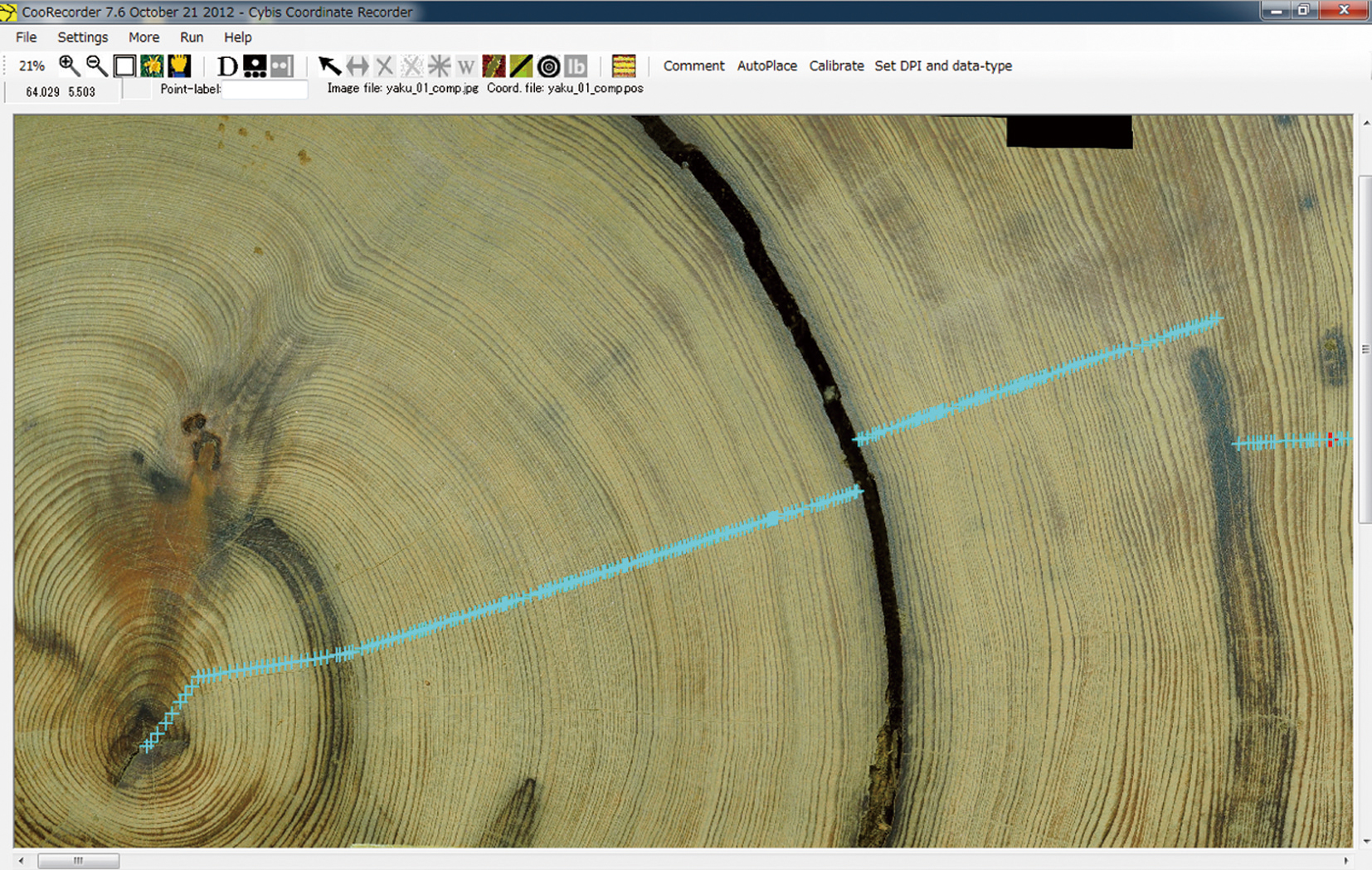Click the Calibrate button
Screen dimensions: 1372x870
point(836,66)
